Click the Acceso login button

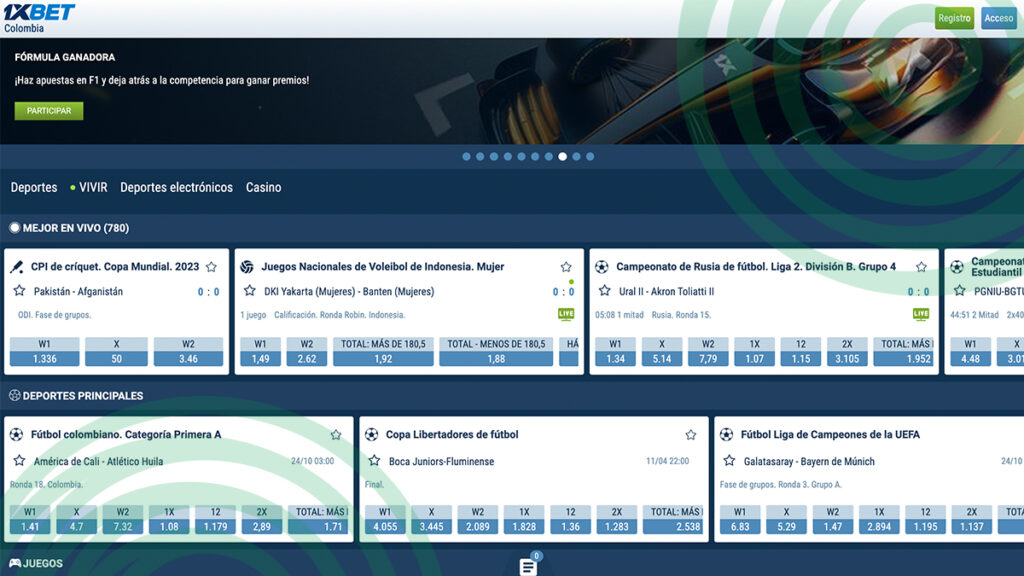coord(999,18)
